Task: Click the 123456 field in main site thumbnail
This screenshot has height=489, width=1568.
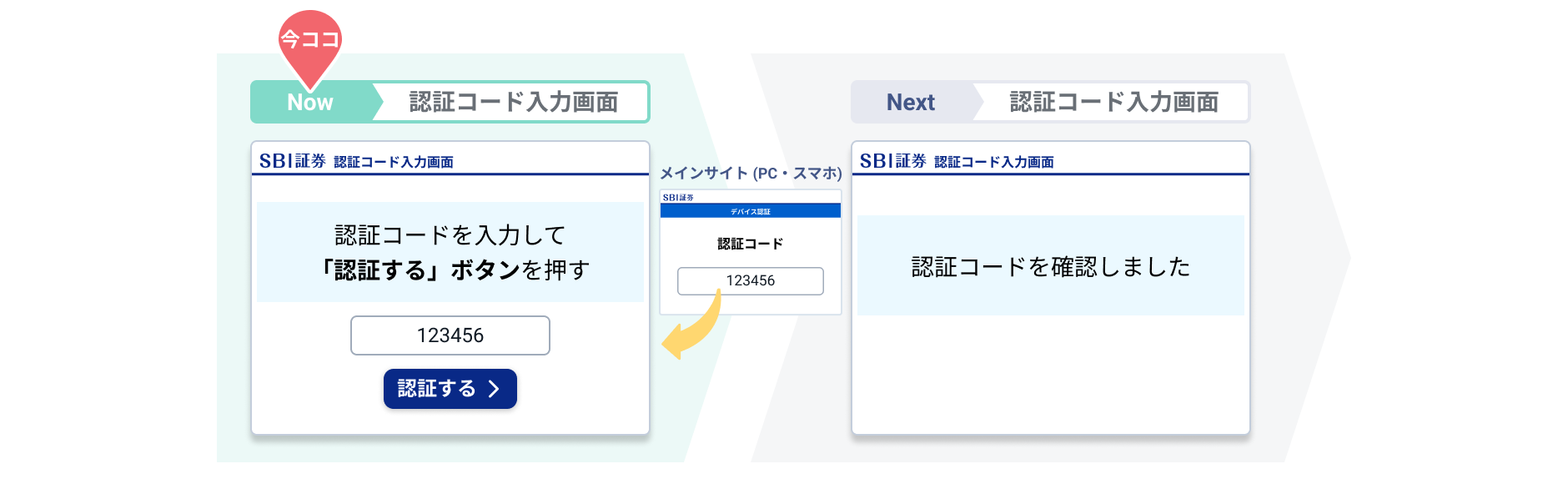Action: [x=750, y=281]
